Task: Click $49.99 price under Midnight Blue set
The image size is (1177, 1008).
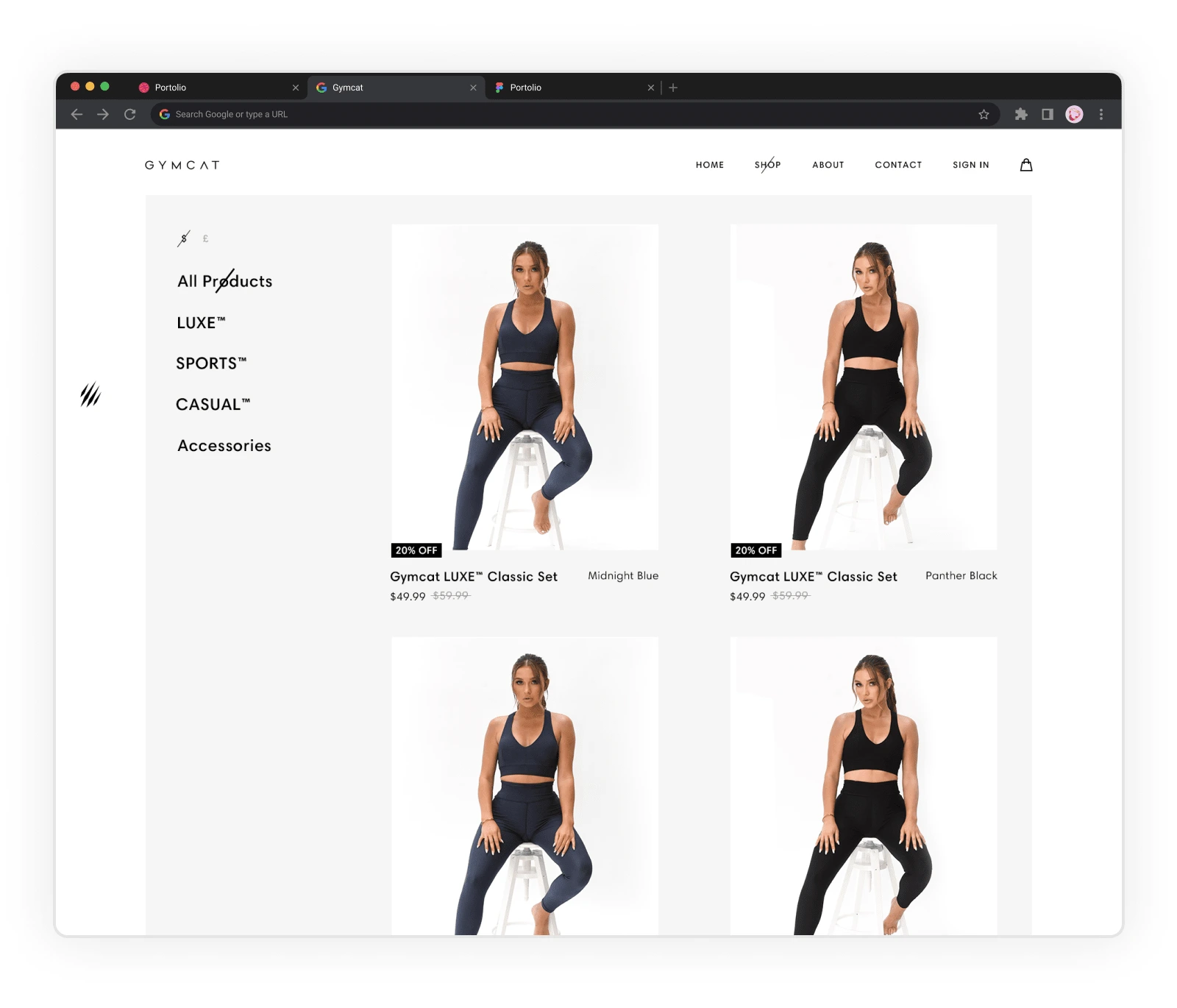Action: tap(408, 597)
